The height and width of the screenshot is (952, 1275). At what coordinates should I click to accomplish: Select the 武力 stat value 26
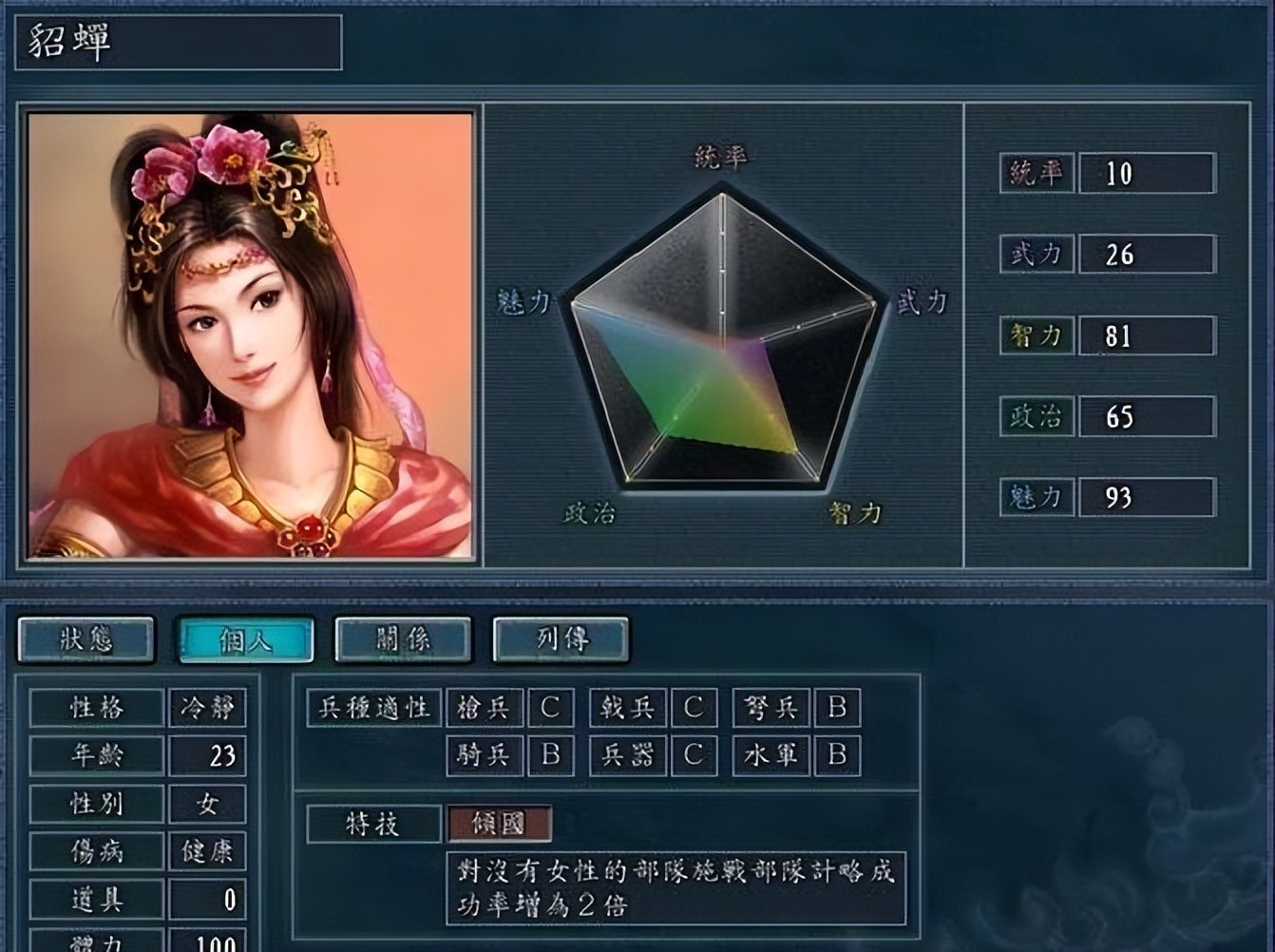1148,255
